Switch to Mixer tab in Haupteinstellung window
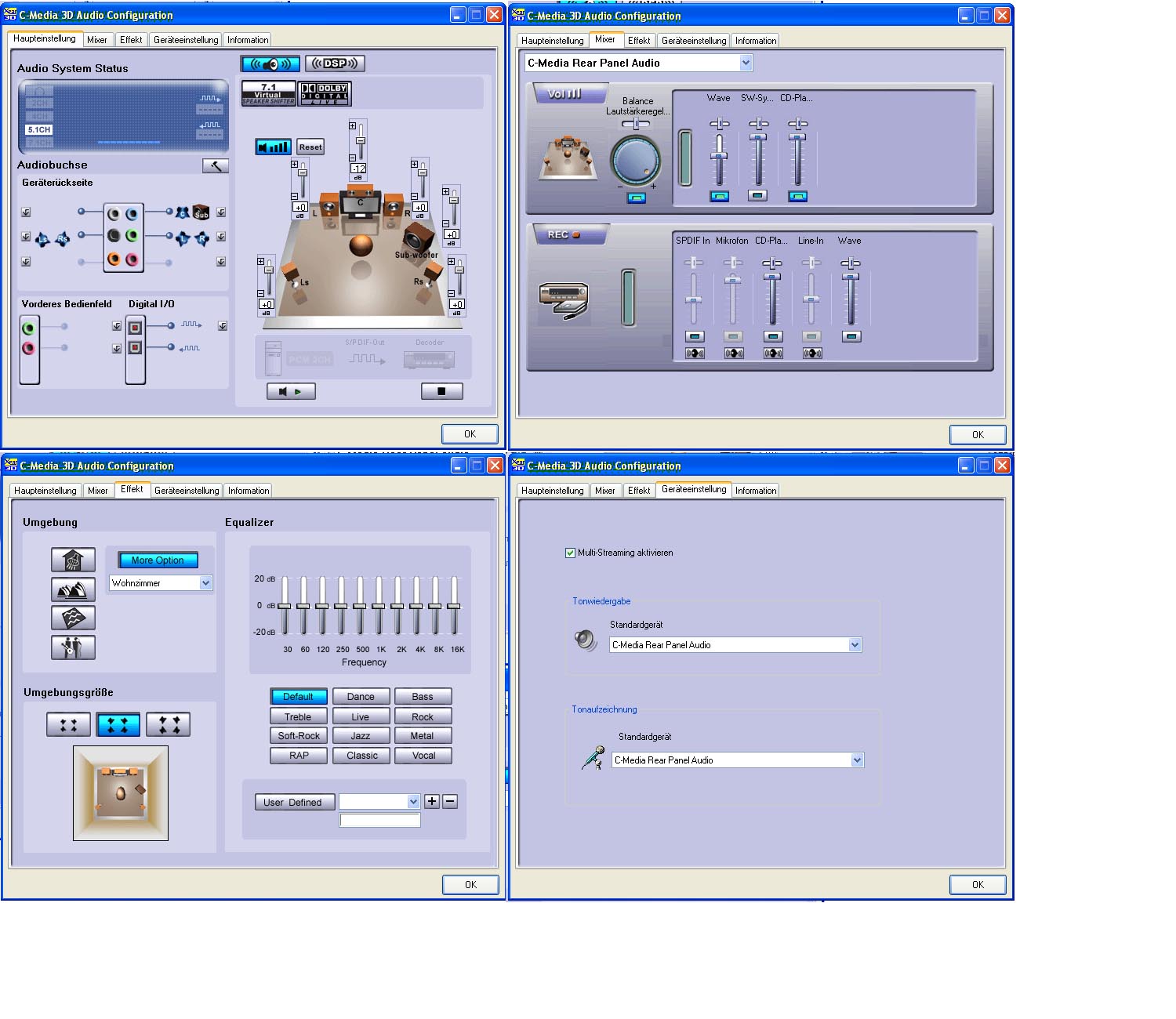The height and width of the screenshot is (1019, 1176). [97, 40]
